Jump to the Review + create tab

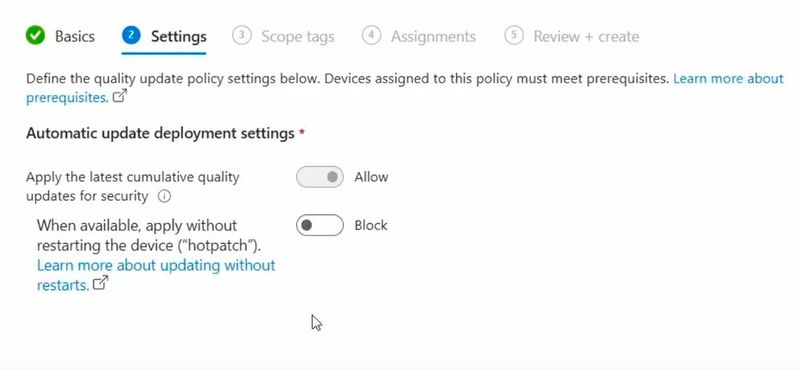(x=586, y=37)
